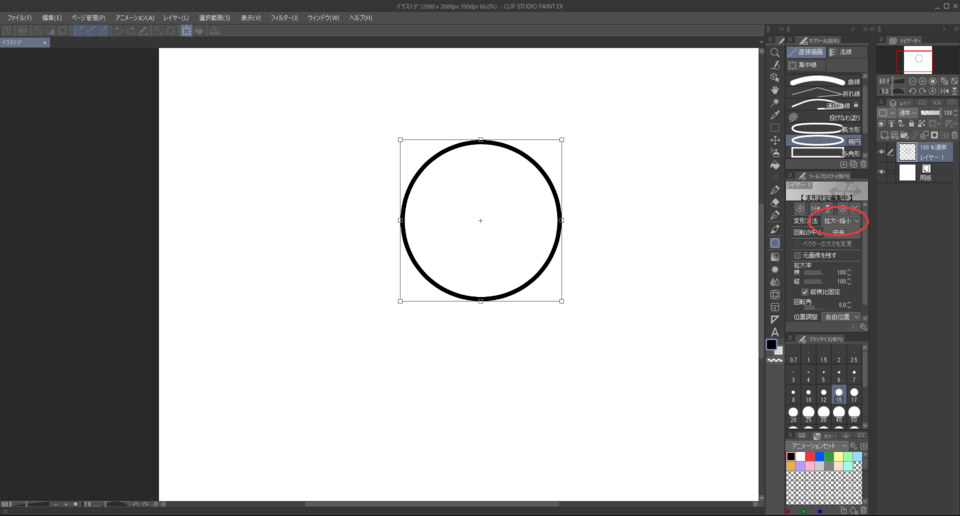Create new raster layer icon
This screenshot has height=516, width=960.
(884, 135)
